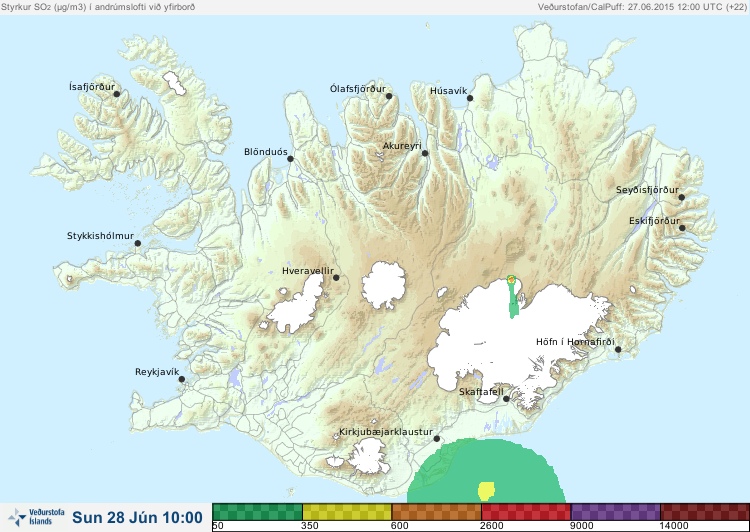Click the Skaftafell location dot

click(506, 399)
